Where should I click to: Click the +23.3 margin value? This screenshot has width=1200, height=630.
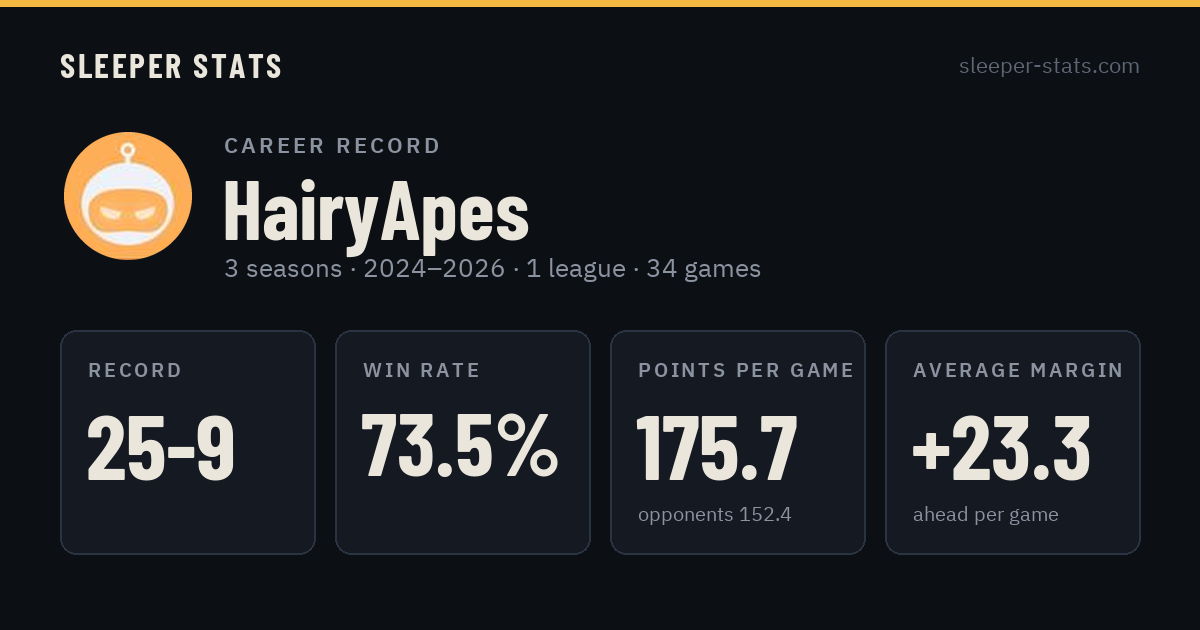pos(1001,448)
